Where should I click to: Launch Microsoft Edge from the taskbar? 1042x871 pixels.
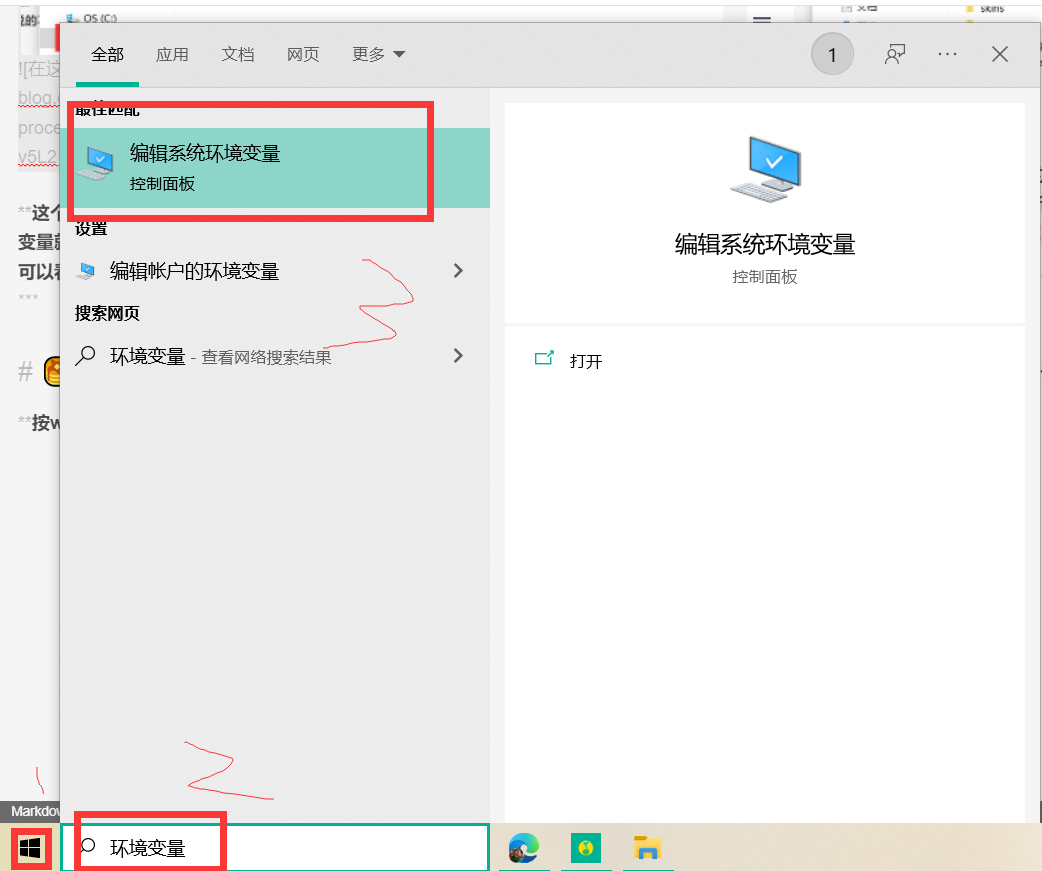[x=523, y=847]
